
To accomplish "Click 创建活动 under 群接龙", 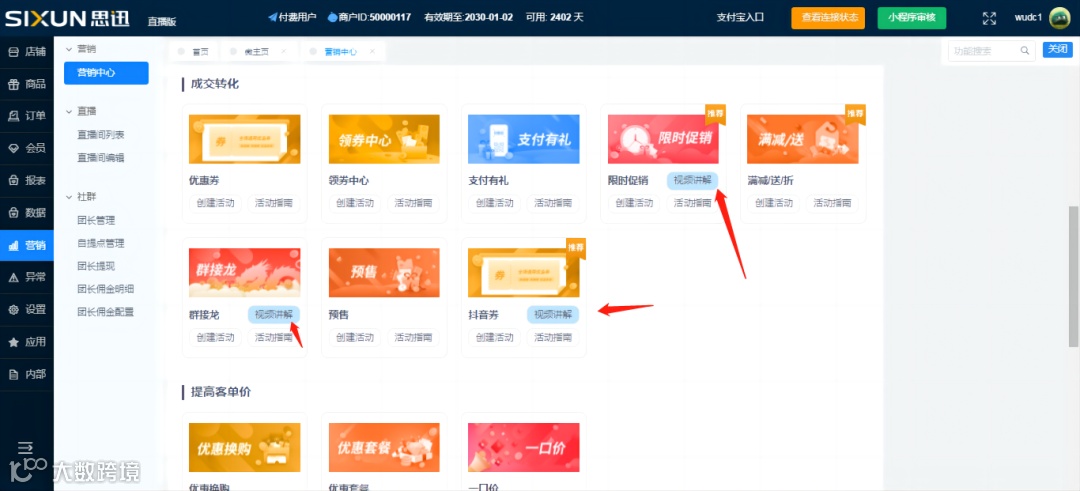I will pos(216,337).
